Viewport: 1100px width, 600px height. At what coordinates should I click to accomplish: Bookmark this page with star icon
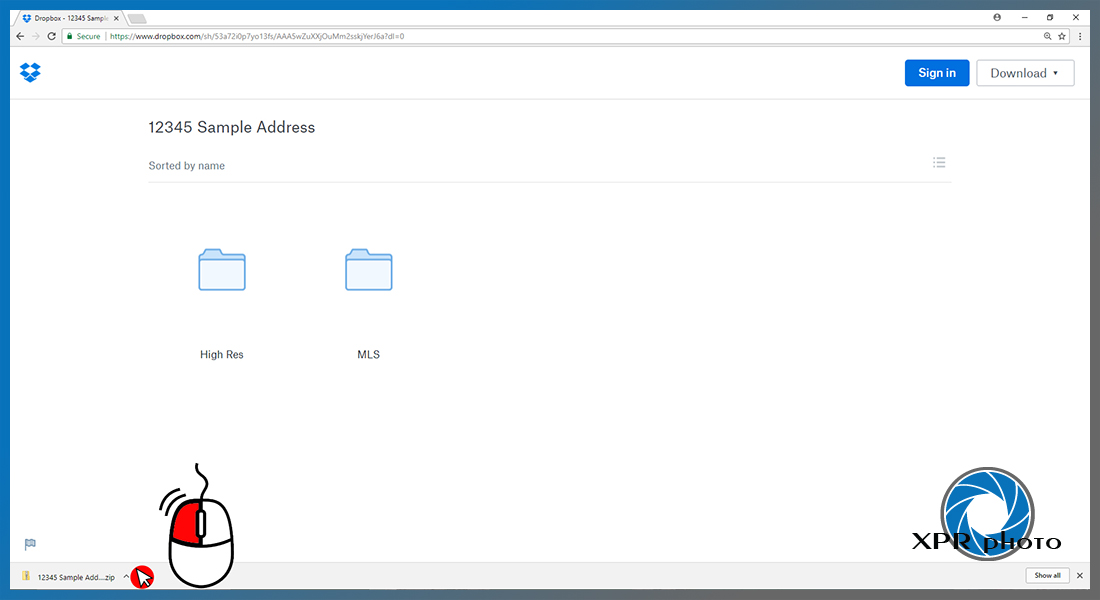click(x=1062, y=36)
